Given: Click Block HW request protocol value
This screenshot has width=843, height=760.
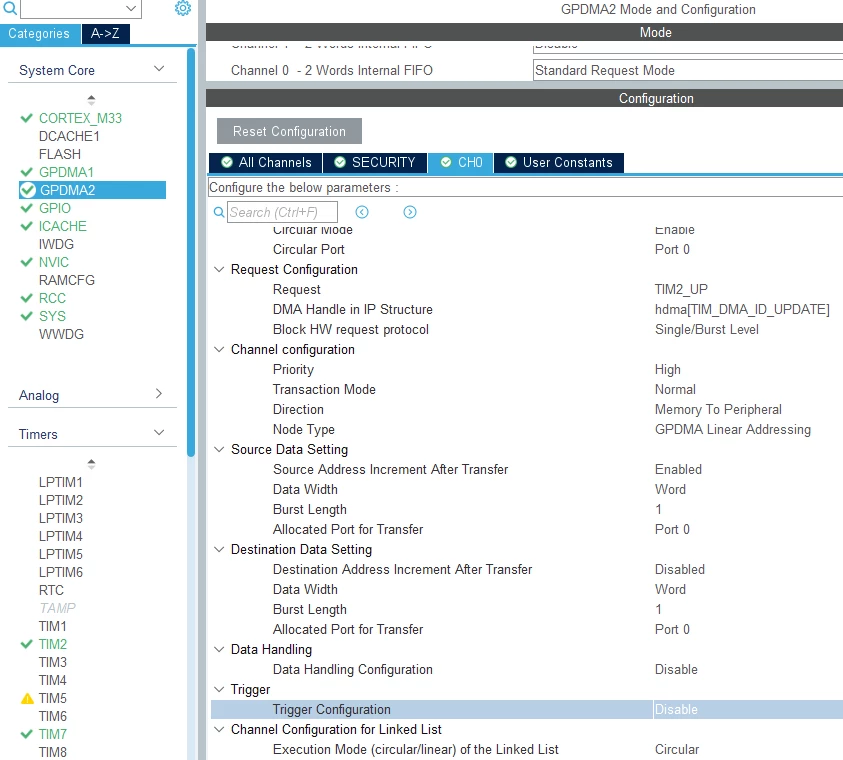Looking at the screenshot, I should pyautogui.click(x=706, y=329).
